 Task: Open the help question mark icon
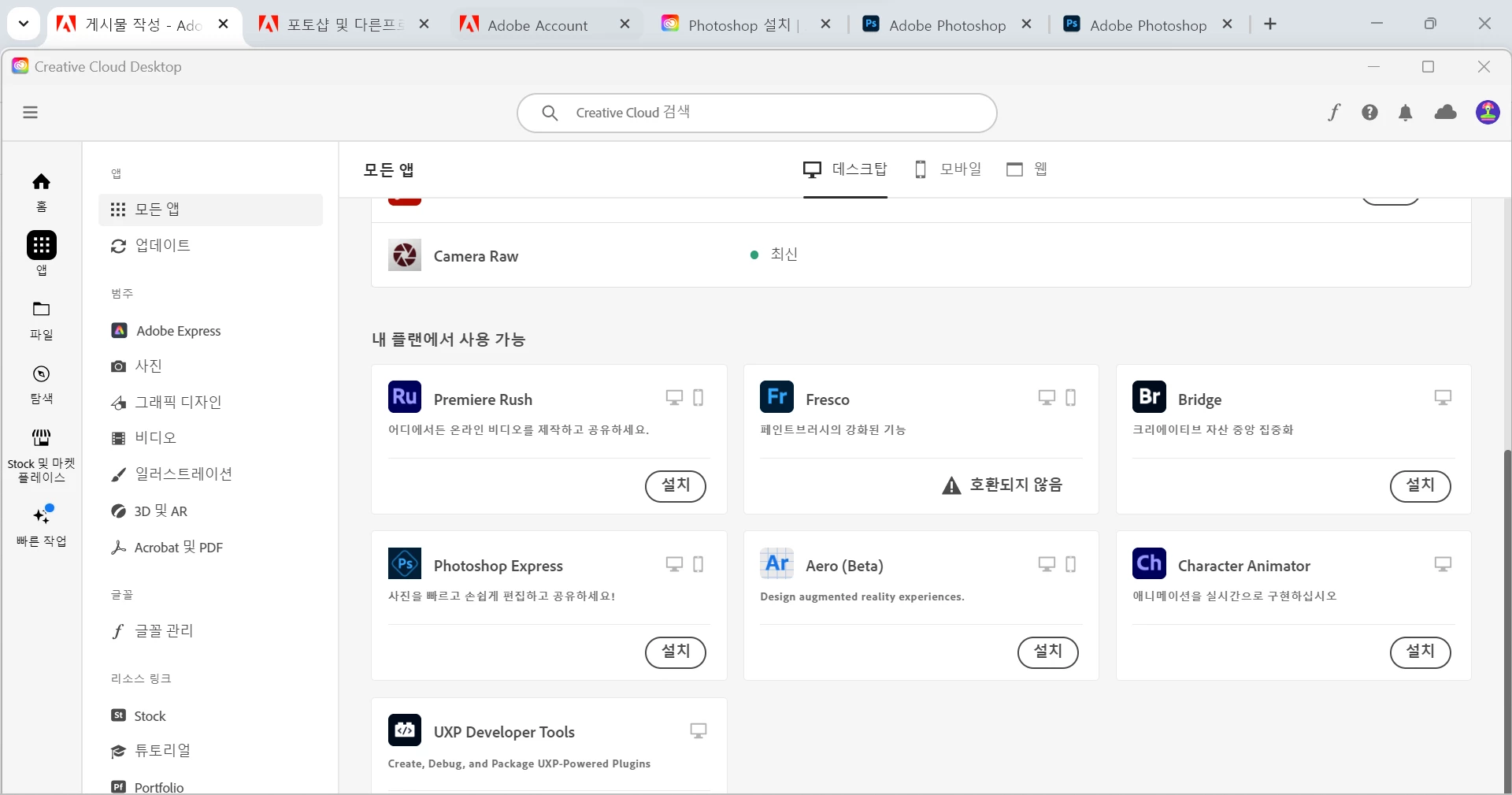[1370, 113]
